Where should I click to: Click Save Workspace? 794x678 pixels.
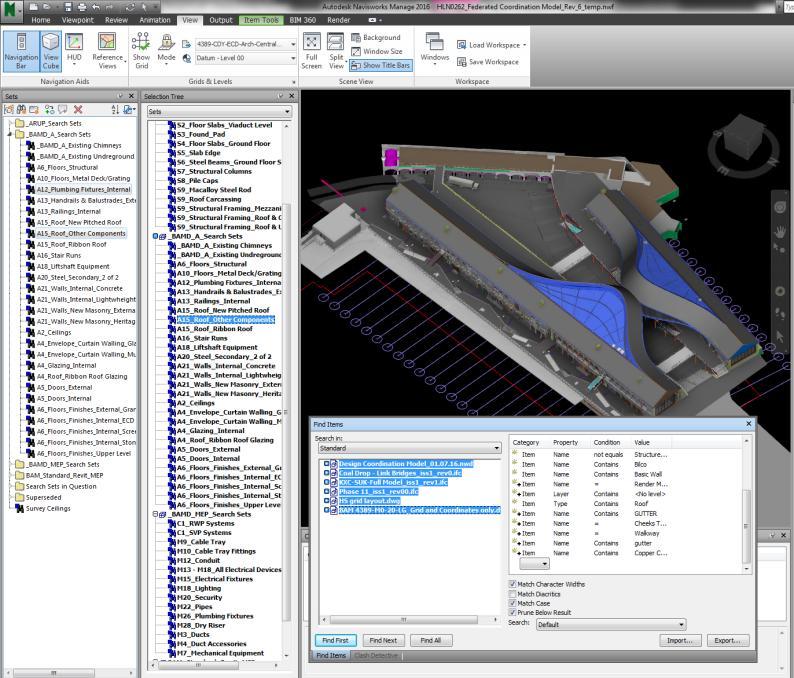tap(488, 62)
